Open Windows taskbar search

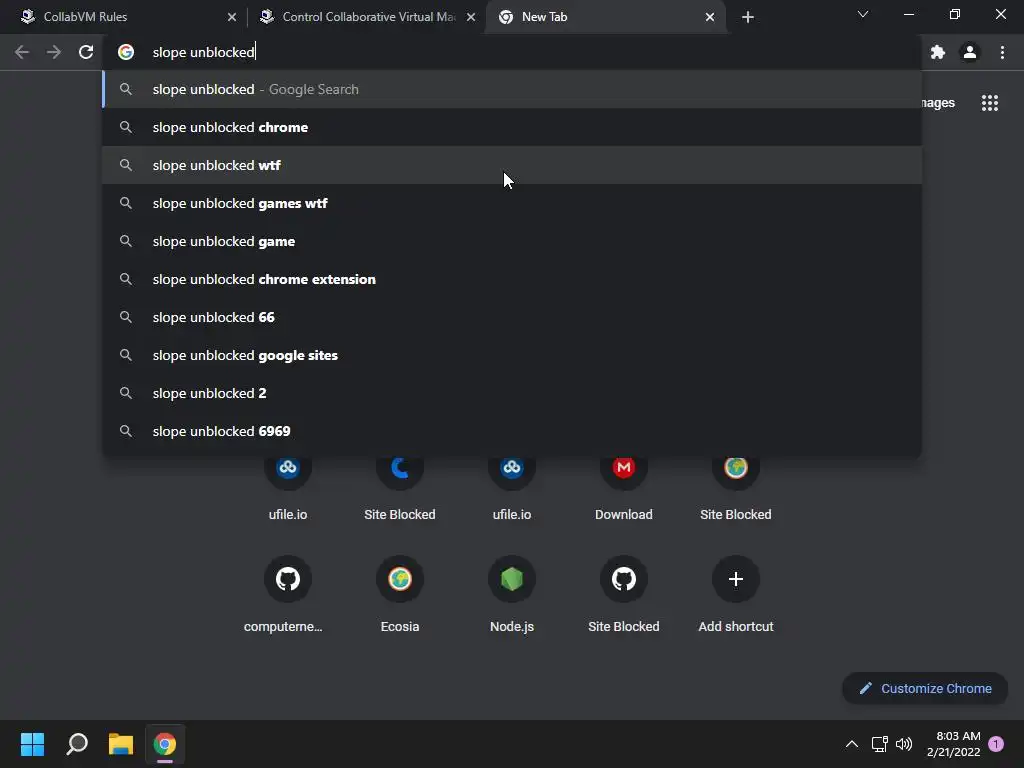pyautogui.click(x=77, y=744)
